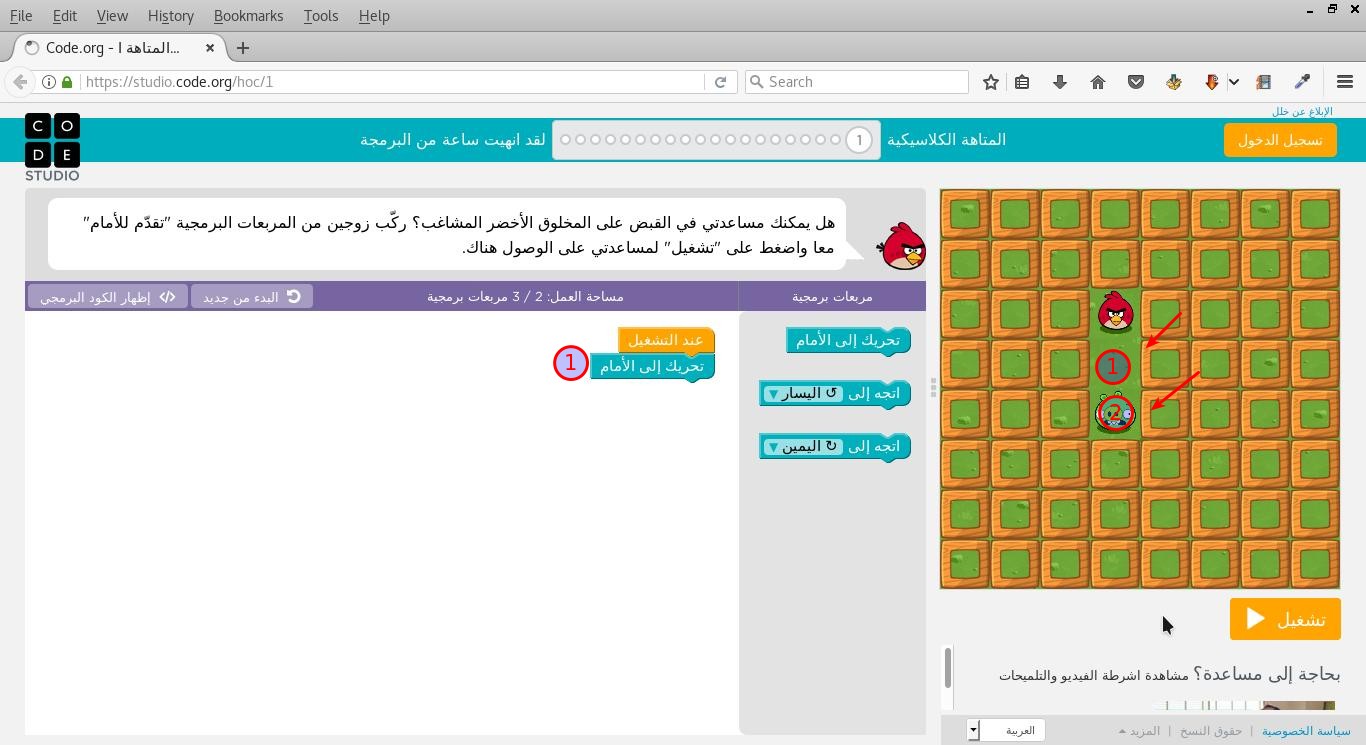
Task: Click لقد انهيت ساعة من البرمجة text
Action: click(x=453, y=140)
